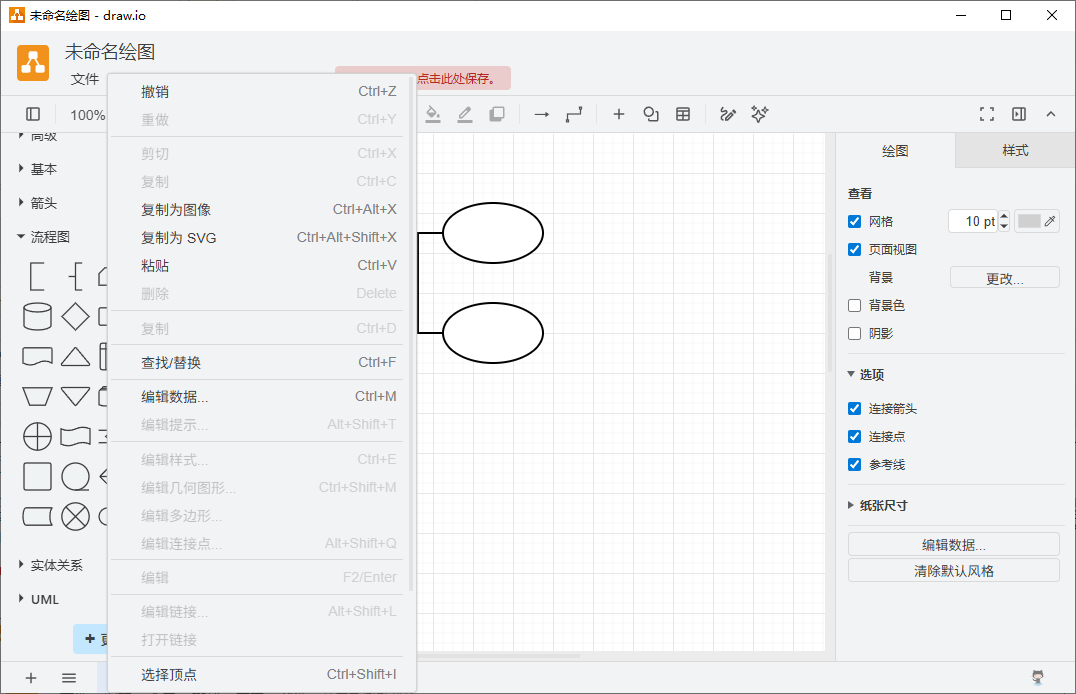Select the fill color bucket icon

tap(433, 114)
